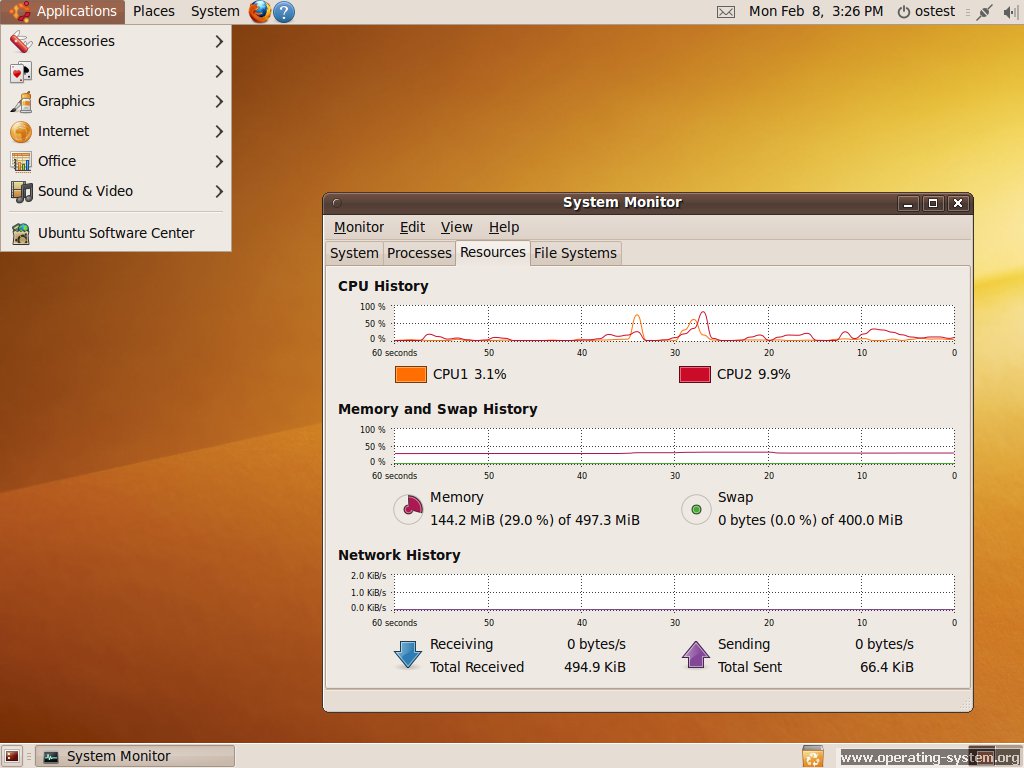The height and width of the screenshot is (768, 1024).
Task: Open the Monitor menu
Action: (359, 227)
